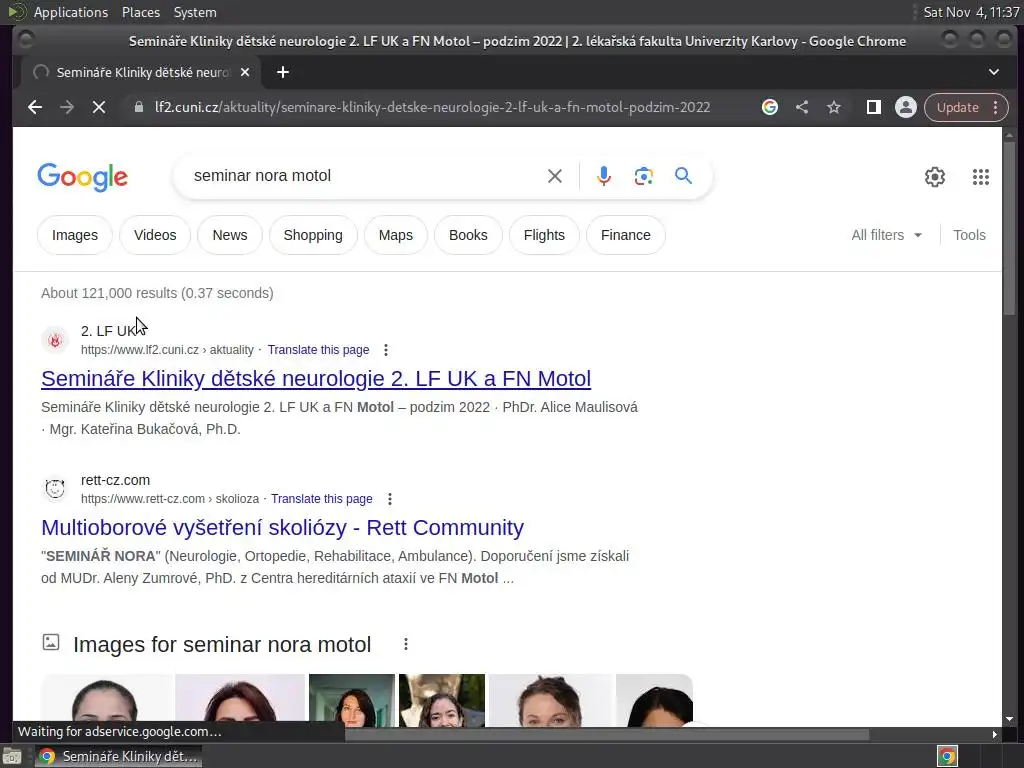Filter results by Books
The width and height of the screenshot is (1024, 768).
468,235
